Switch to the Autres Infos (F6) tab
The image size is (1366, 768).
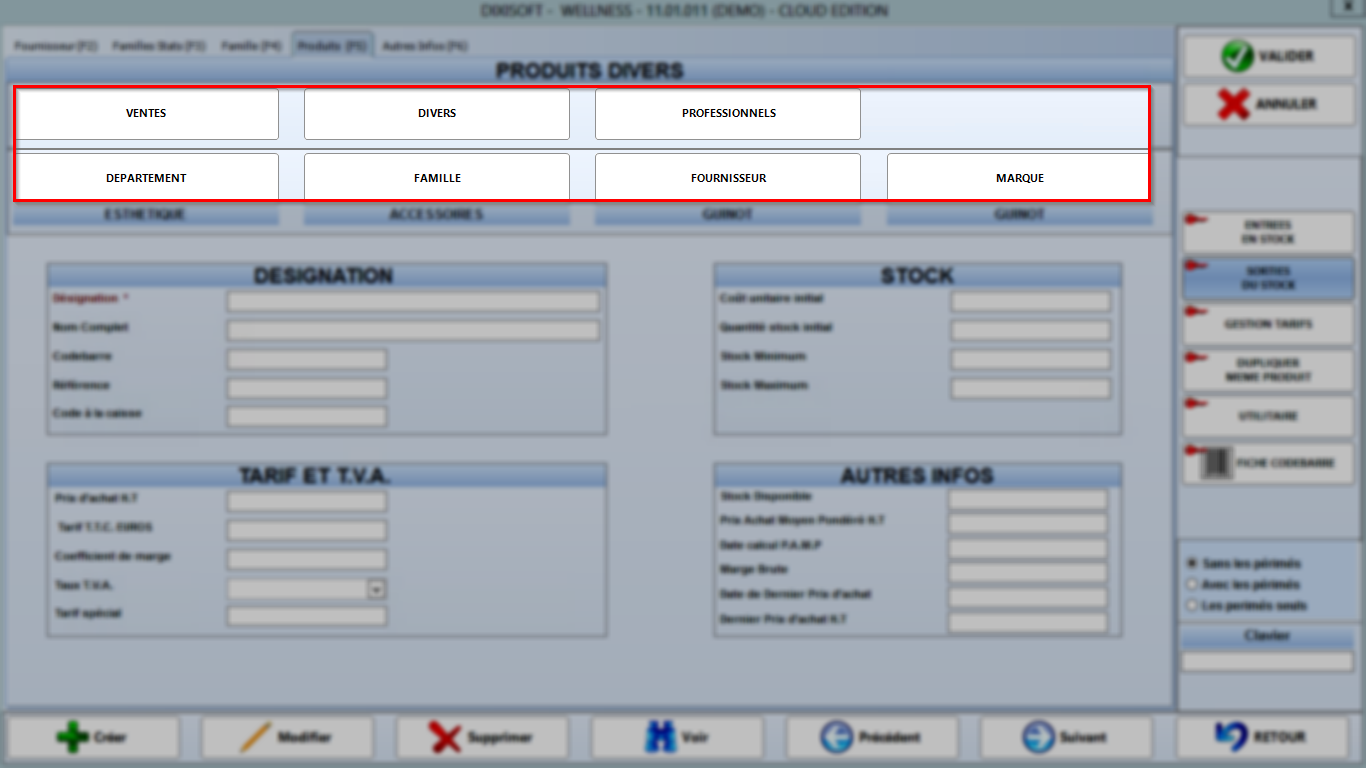tap(424, 46)
